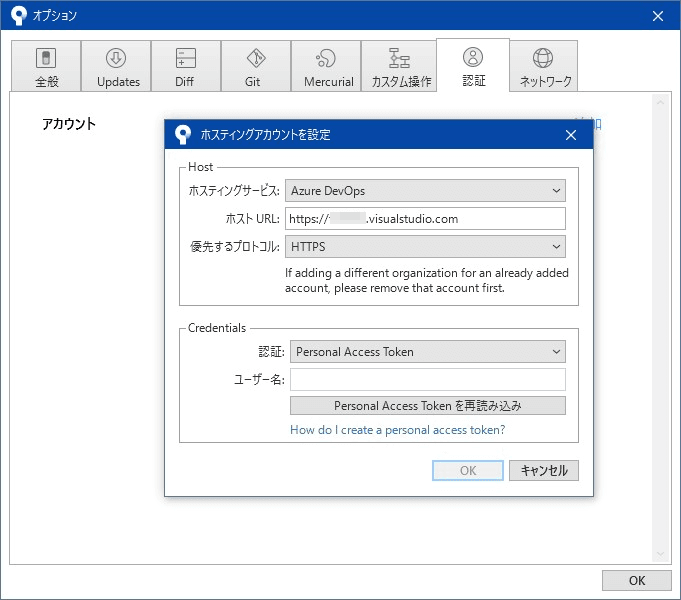Click the 認証 person icon
The image size is (681, 600).
pos(473,57)
